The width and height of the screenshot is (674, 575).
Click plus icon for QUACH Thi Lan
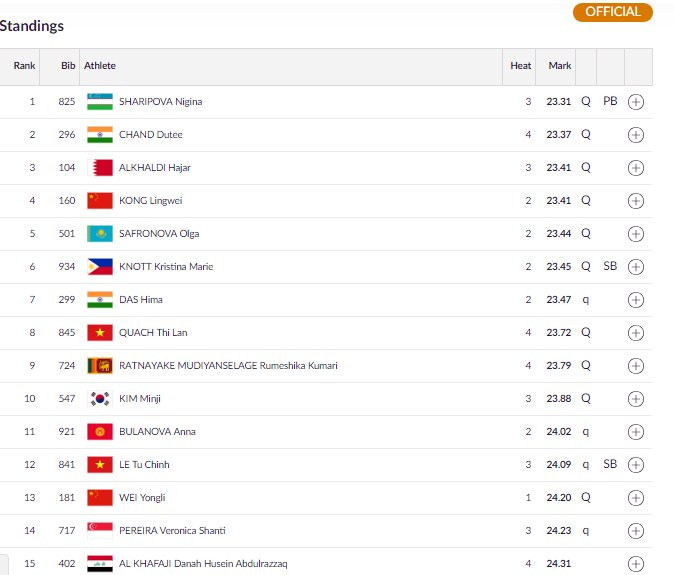click(x=635, y=333)
